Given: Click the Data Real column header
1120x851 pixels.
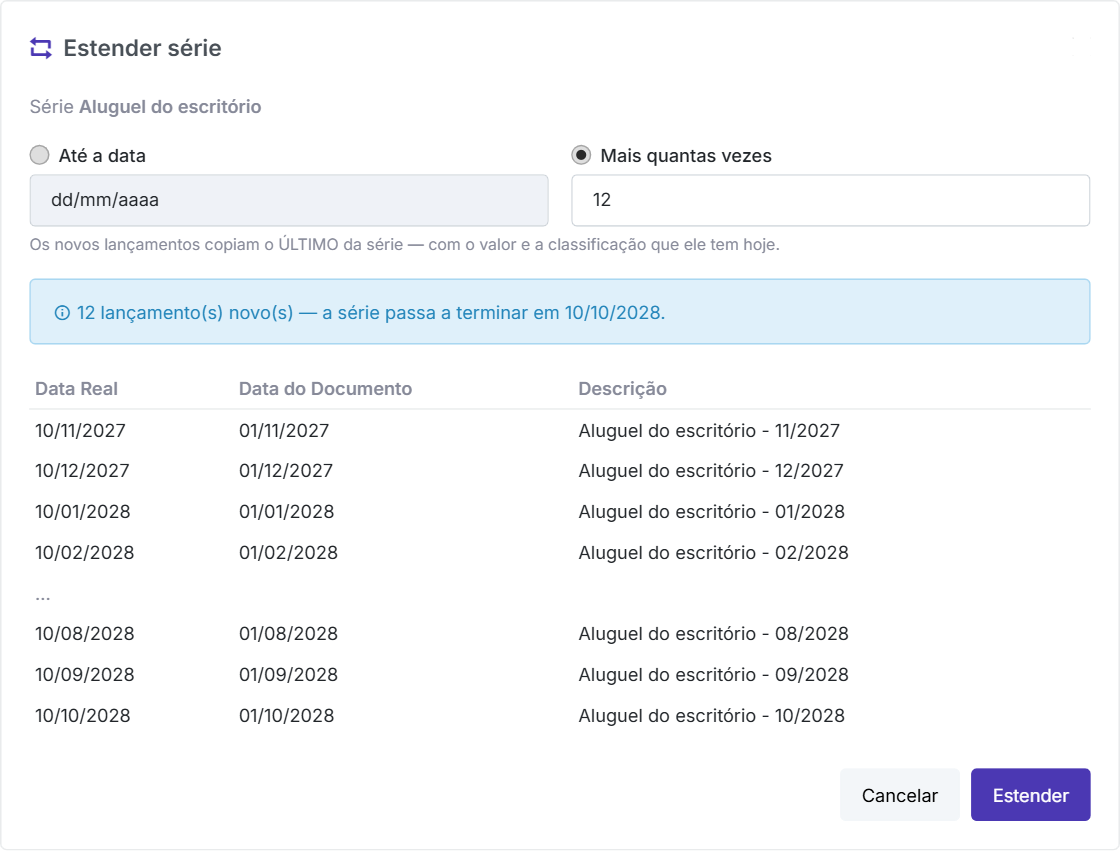Looking at the screenshot, I should pyautogui.click(x=76, y=389).
